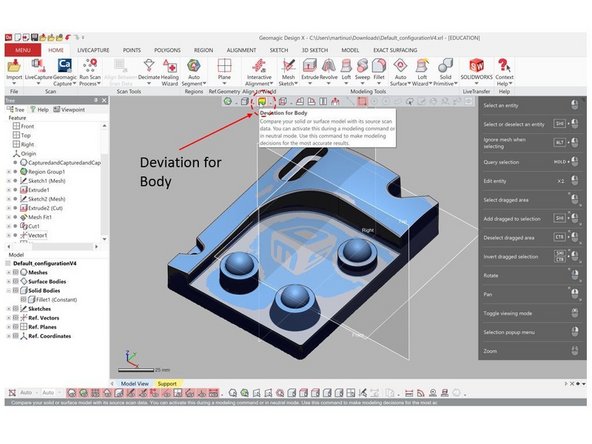Switch to the LIVECAPTURE ribbon tab
The image size is (592, 444).
click(x=93, y=50)
